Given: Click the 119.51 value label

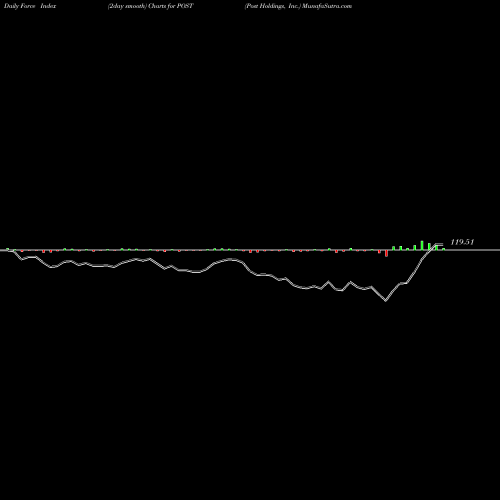Looking at the screenshot, I should click(x=462, y=242).
